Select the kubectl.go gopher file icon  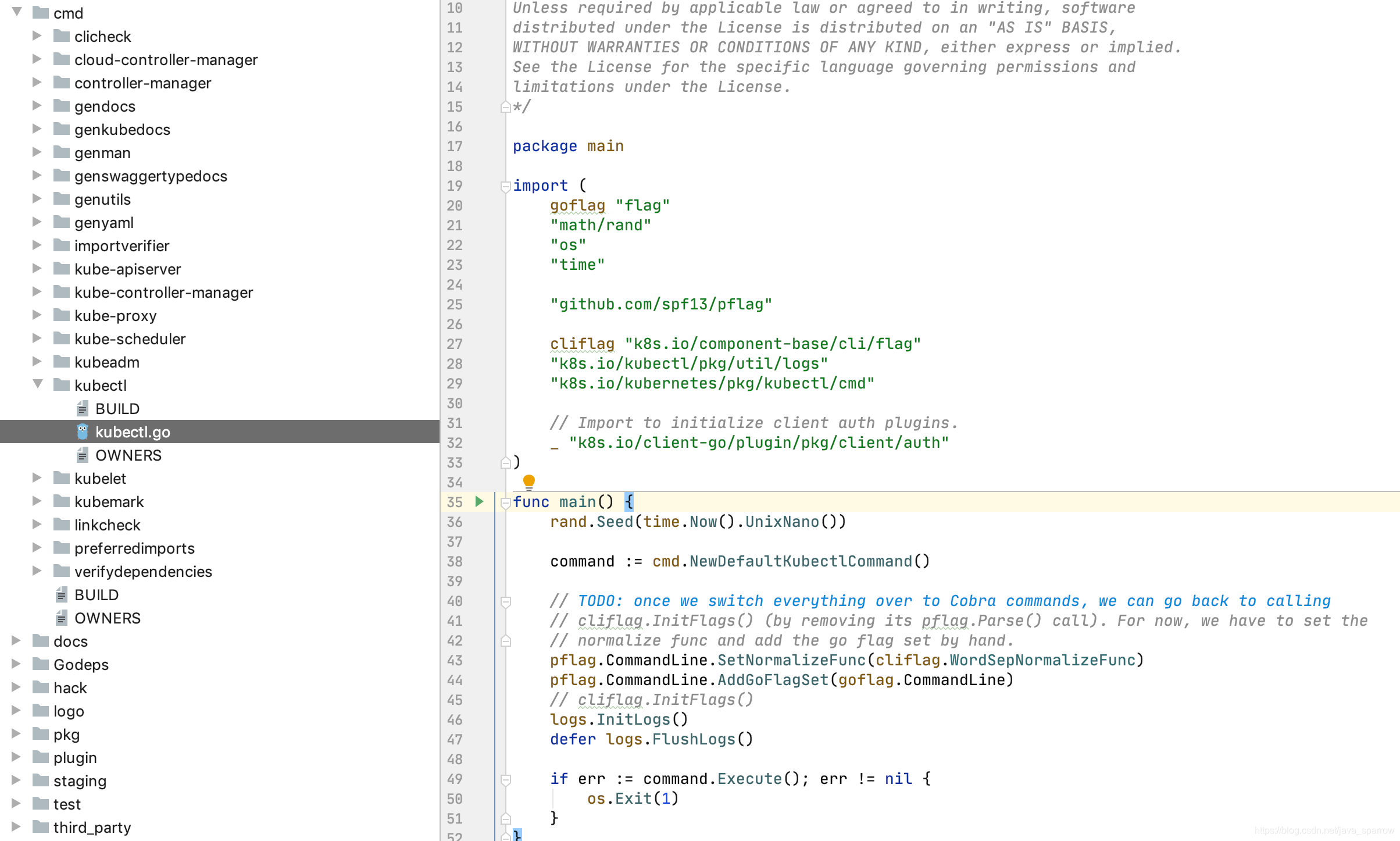coord(83,432)
